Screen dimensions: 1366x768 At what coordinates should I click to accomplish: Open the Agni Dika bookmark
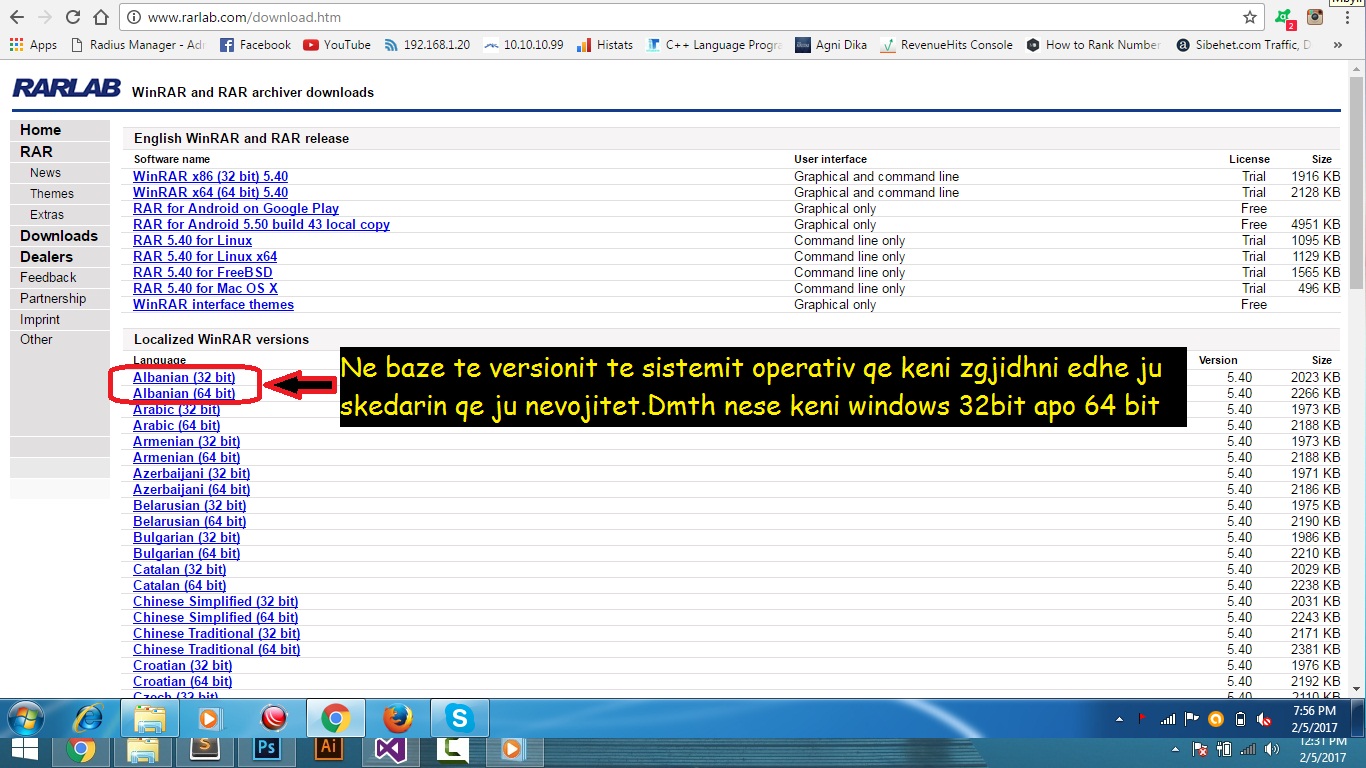point(831,45)
